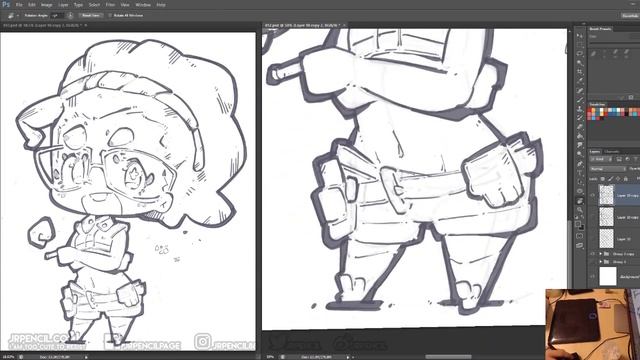640x360 pixels.
Task: Select the Crop tool
Action: [580, 72]
